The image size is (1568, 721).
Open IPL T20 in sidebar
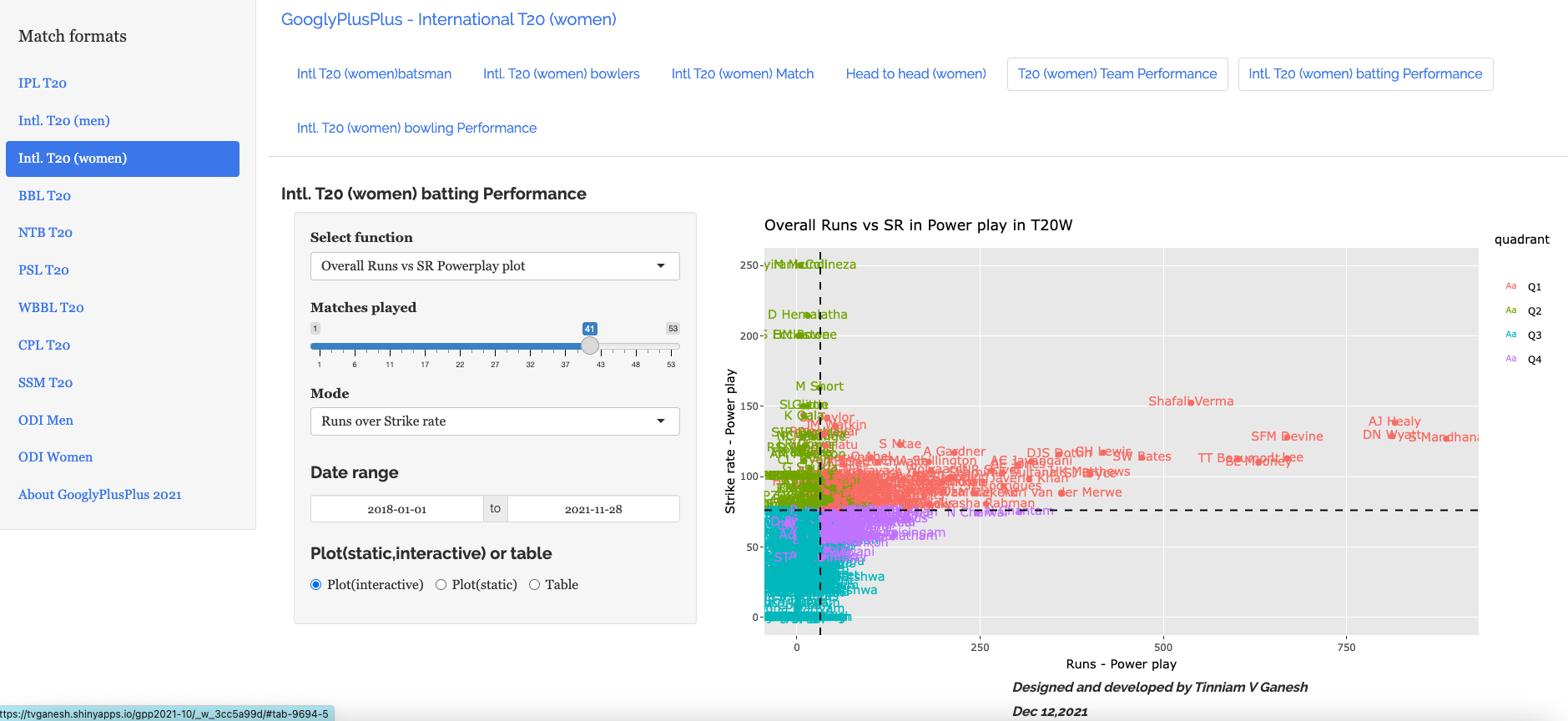[x=43, y=83]
